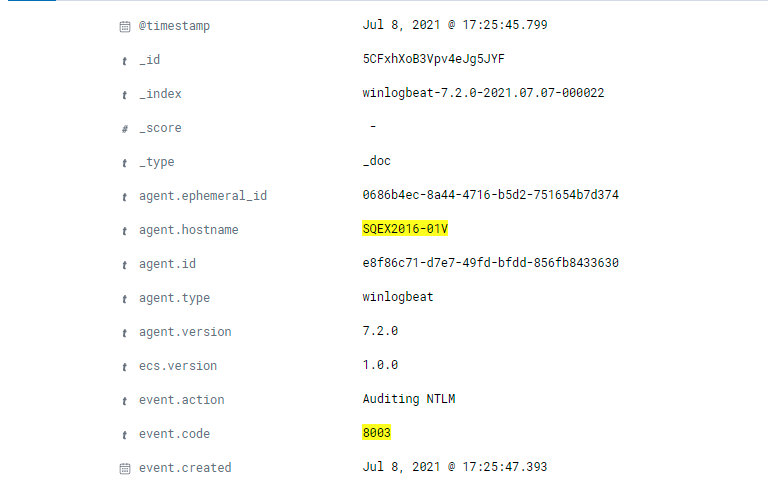
Task: Click the text type icon beside agent.version
Action: click(x=124, y=333)
